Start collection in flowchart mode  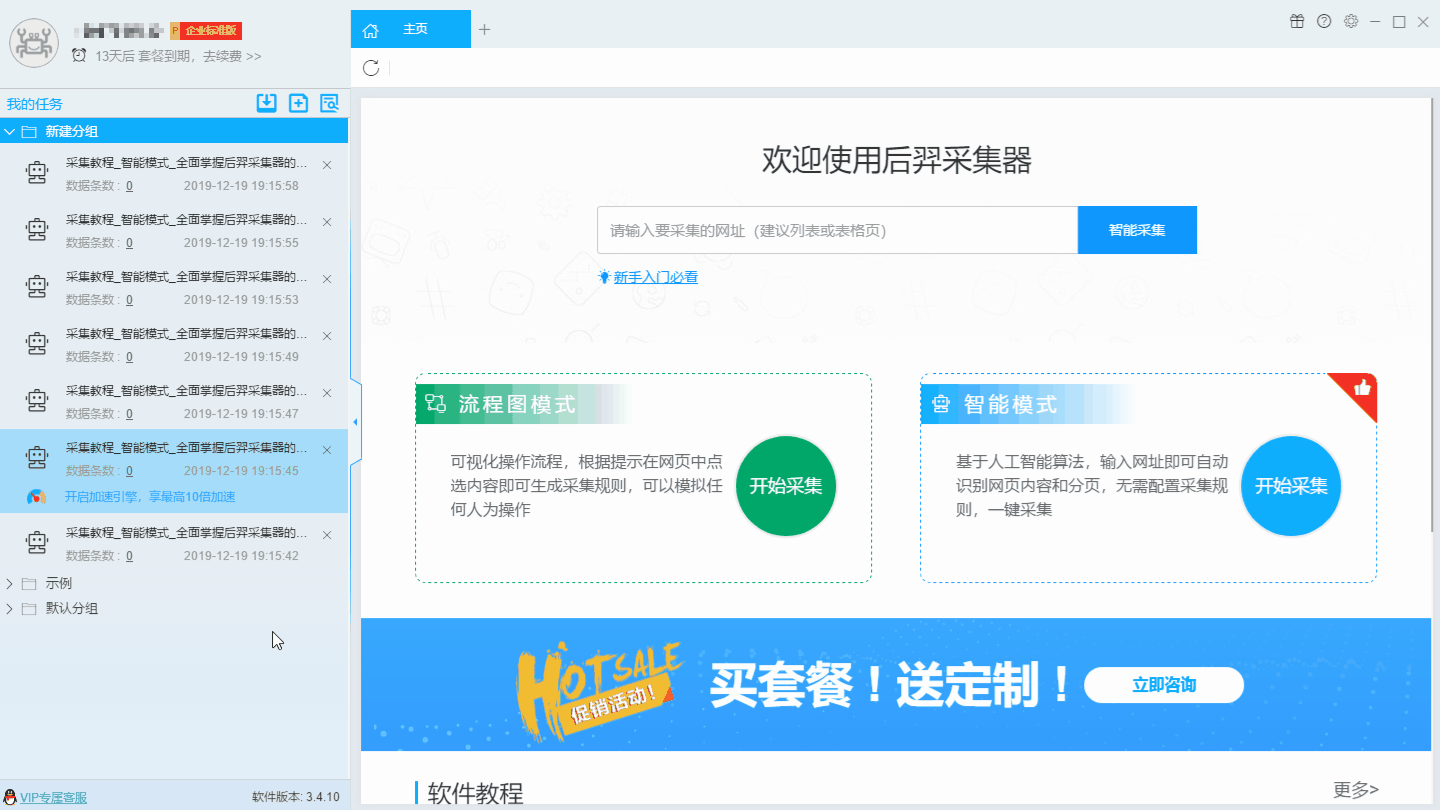786,486
